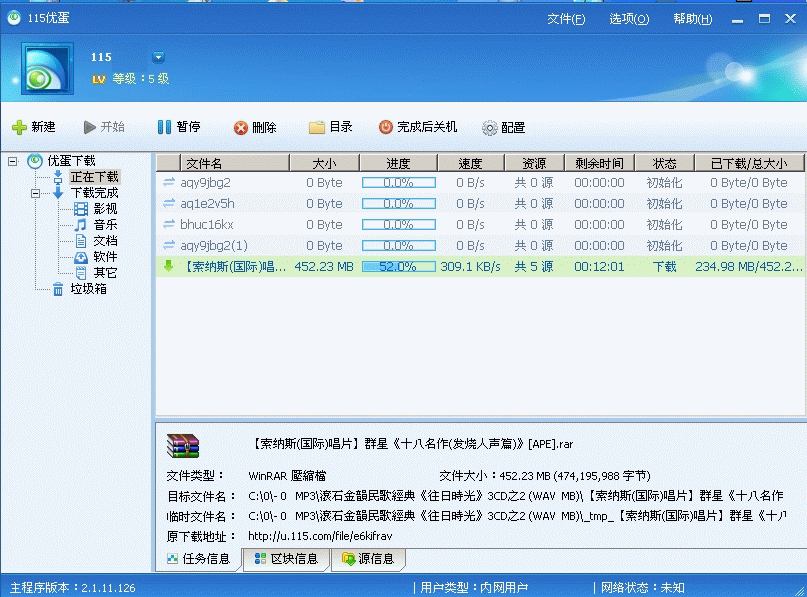Click the 下载完成 blue arrow icon
This screenshot has width=807, height=597.
tap(58, 193)
